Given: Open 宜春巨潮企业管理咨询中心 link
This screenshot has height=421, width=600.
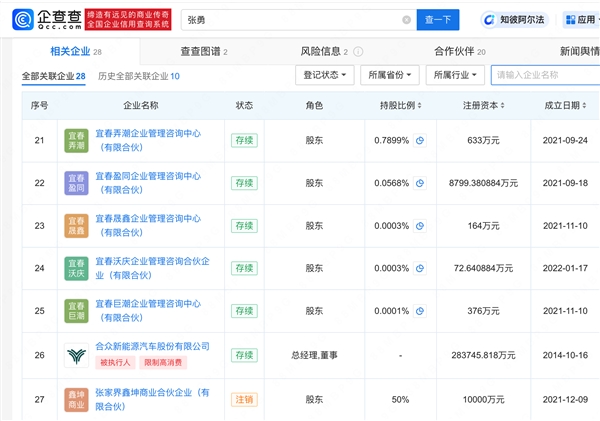Looking at the screenshot, I should (148, 311).
